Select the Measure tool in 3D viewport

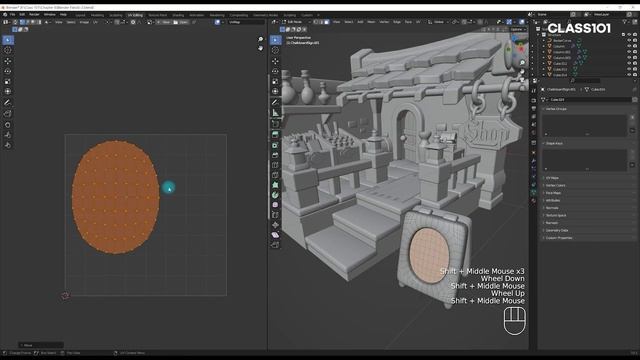[276, 113]
